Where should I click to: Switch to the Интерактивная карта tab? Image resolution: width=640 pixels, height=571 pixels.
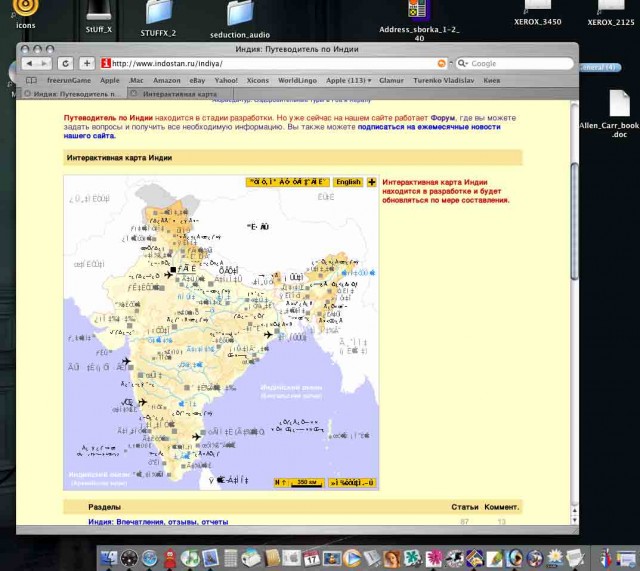coord(180,94)
